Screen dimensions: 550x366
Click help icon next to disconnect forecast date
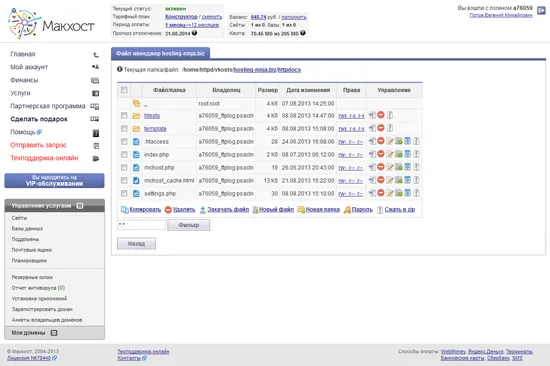(x=194, y=33)
